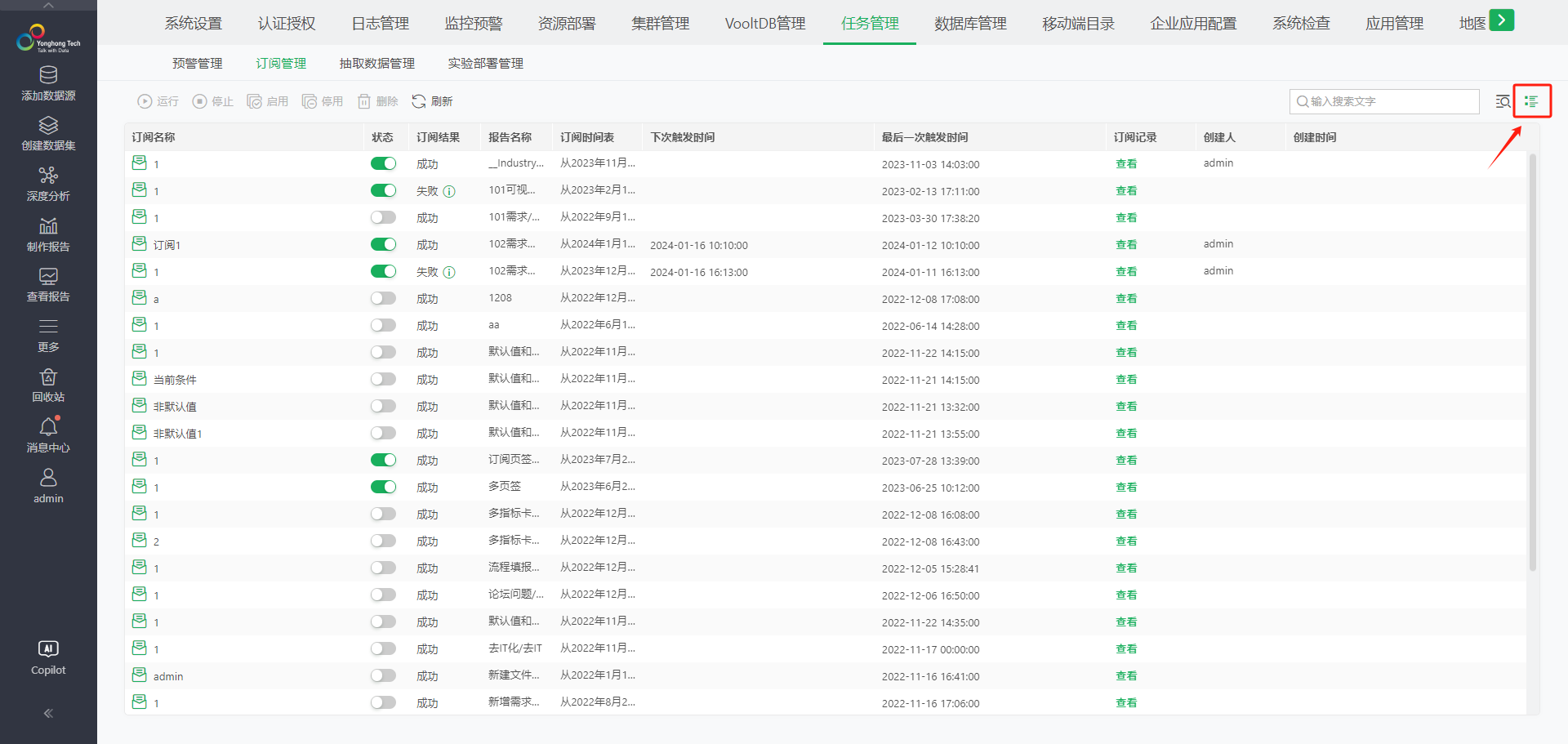
Task: Enable the status toggle for row 当前条件
Action: pyautogui.click(x=383, y=378)
